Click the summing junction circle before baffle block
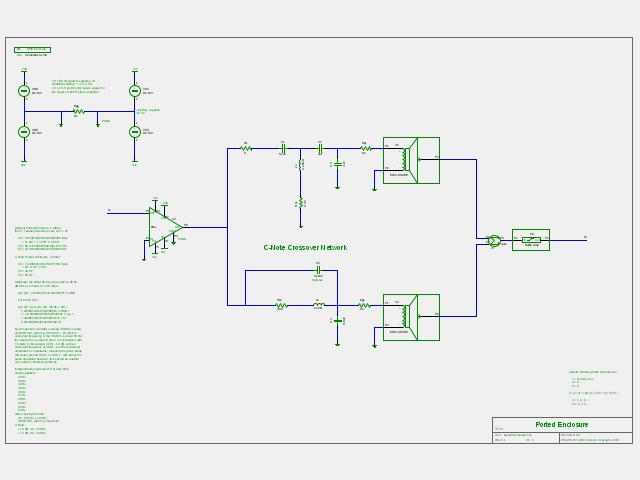Image resolution: width=640 pixels, height=480 pixels. coord(494,241)
